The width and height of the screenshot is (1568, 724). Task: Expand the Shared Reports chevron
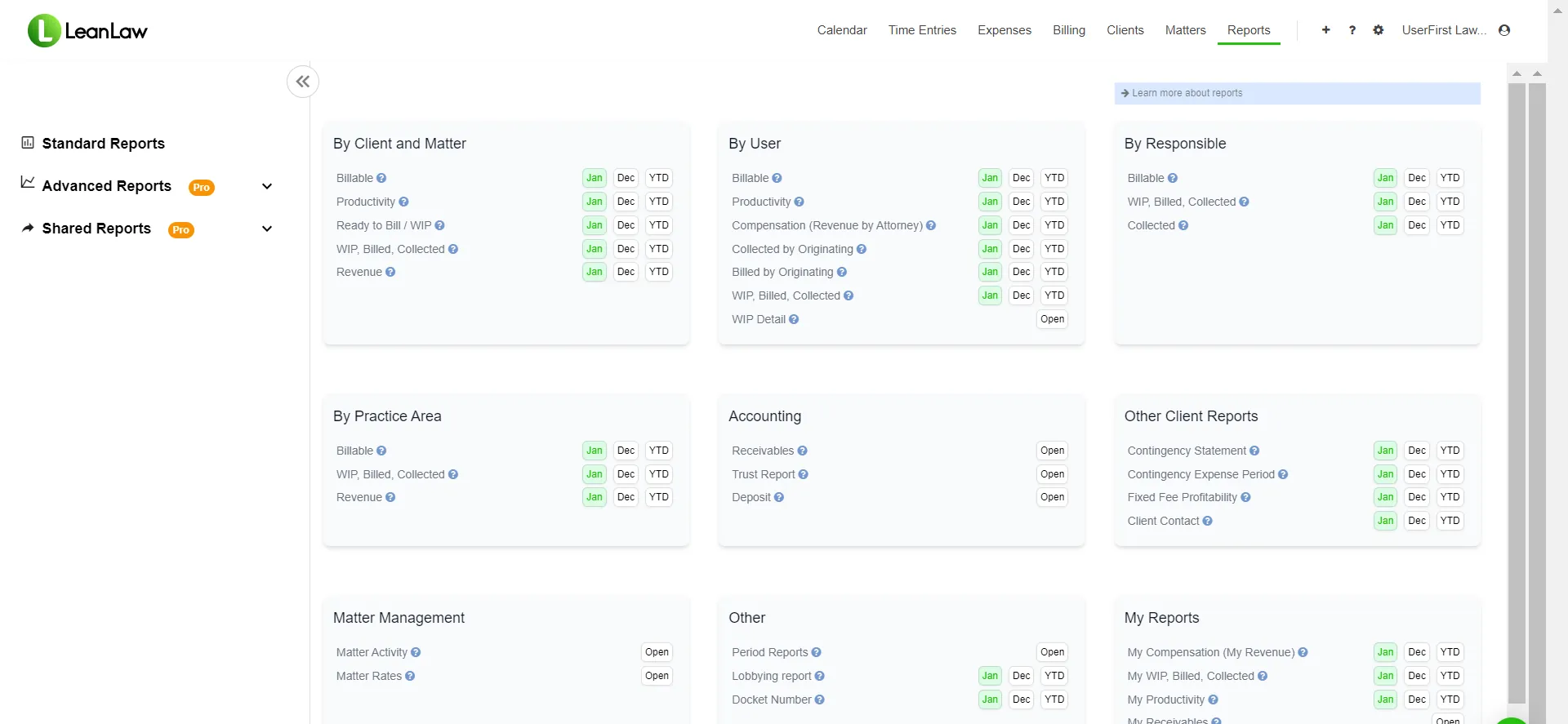click(267, 229)
